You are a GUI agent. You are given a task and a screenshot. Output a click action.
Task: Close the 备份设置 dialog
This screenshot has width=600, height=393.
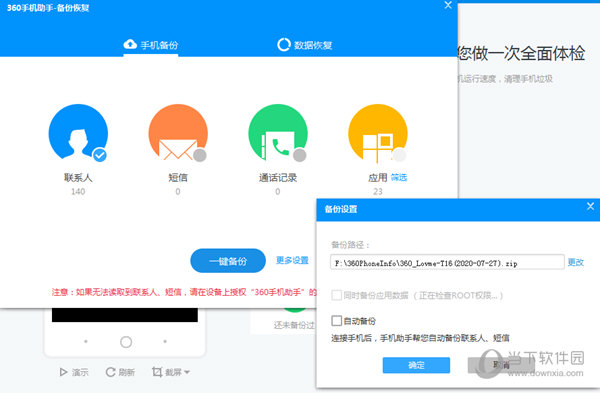(x=590, y=206)
